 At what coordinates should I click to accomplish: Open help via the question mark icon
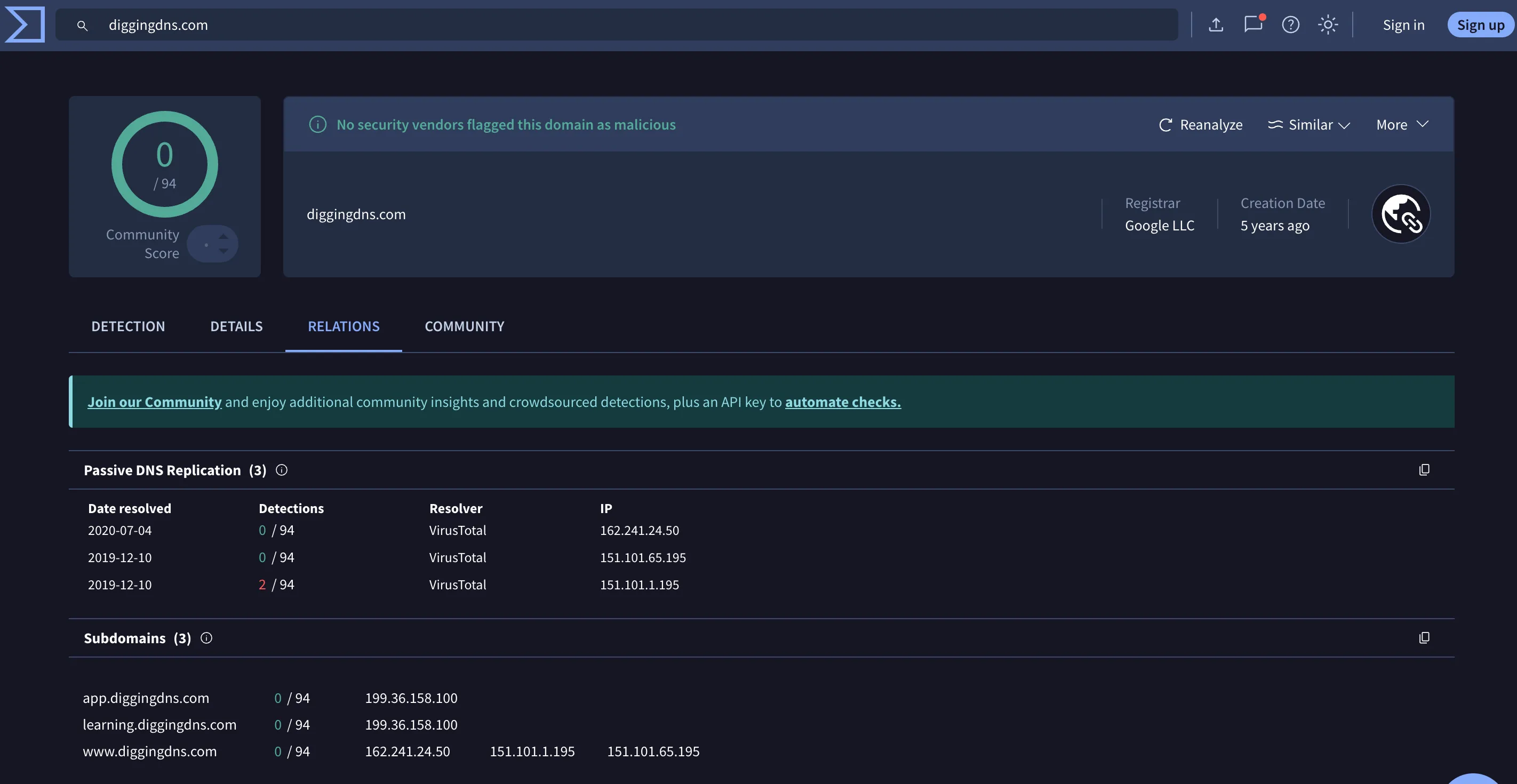pos(1290,25)
